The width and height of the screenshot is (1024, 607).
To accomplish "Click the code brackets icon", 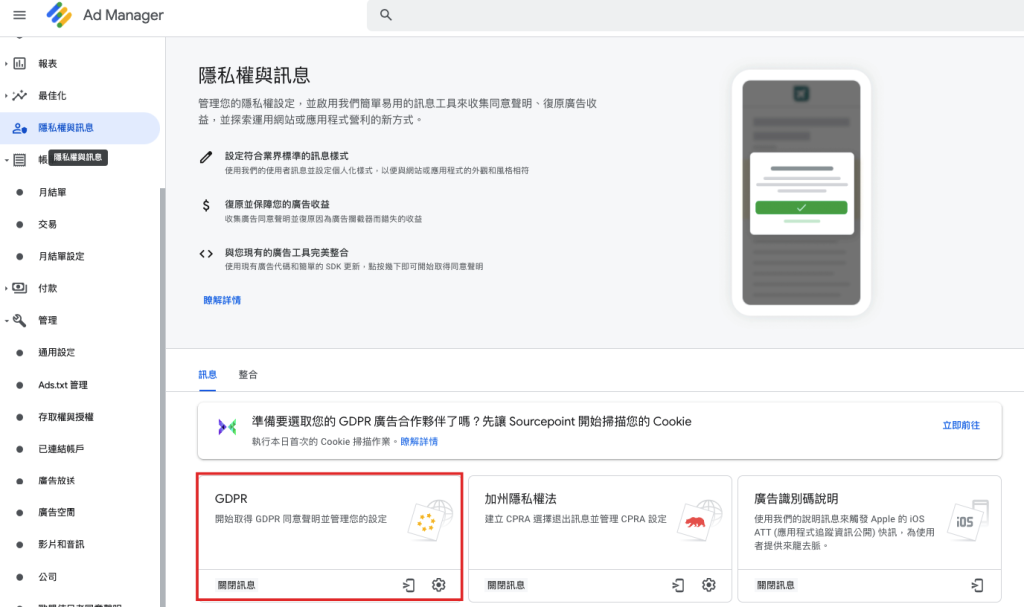I will [x=206, y=254].
